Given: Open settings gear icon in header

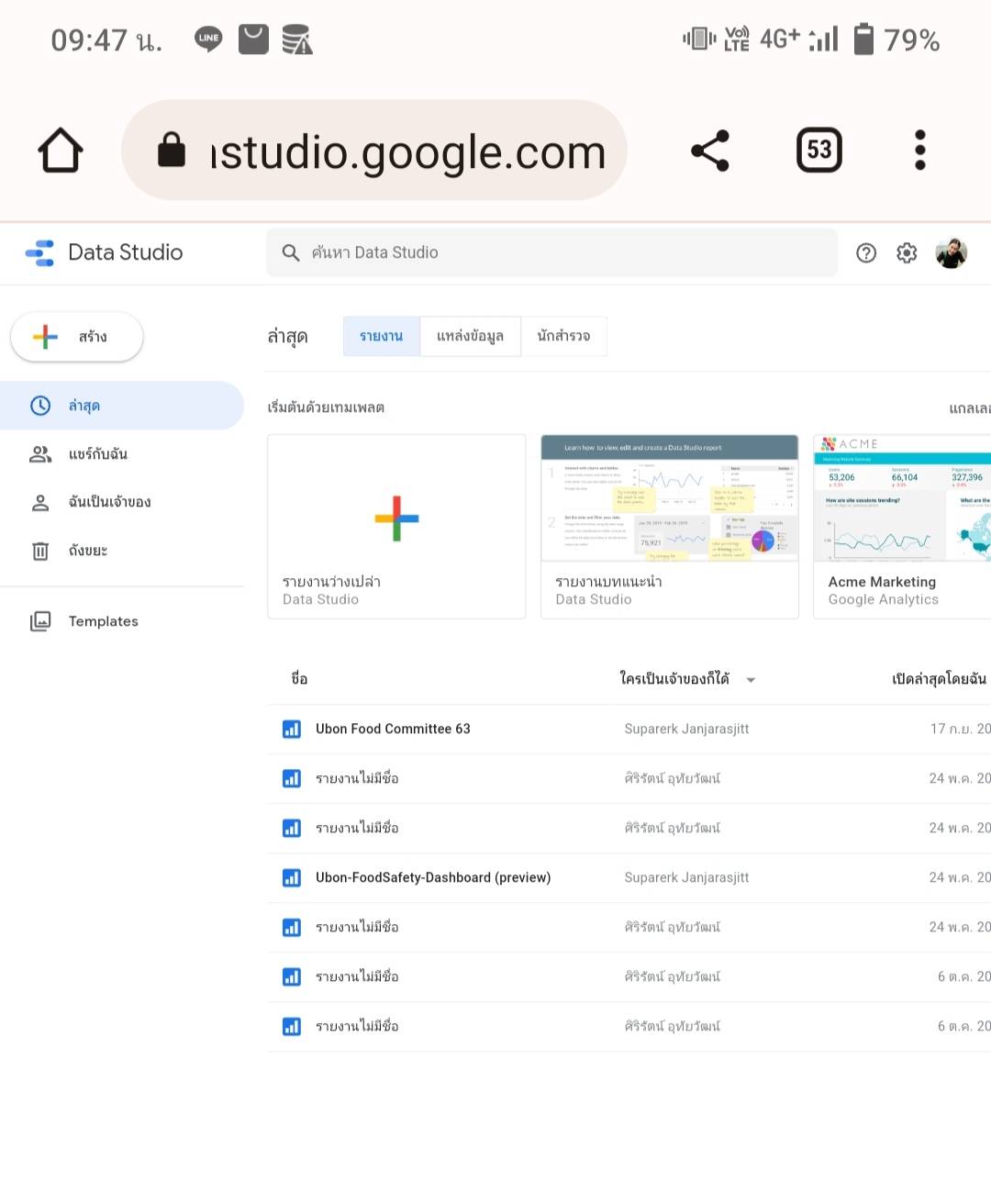Looking at the screenshot, I should point(907,253).
